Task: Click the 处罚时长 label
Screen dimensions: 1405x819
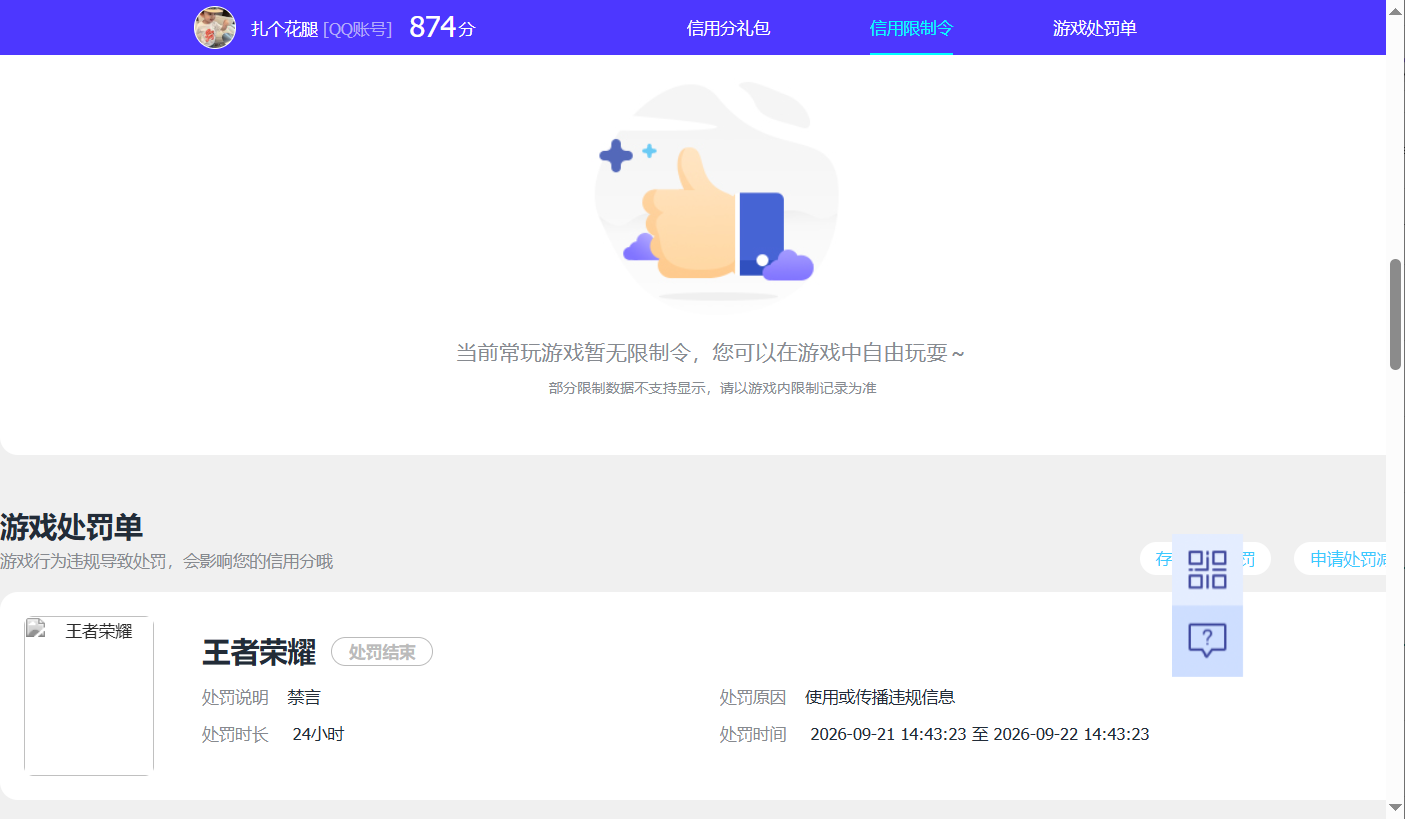Action: pyautogui.click(x=235, y=734)
